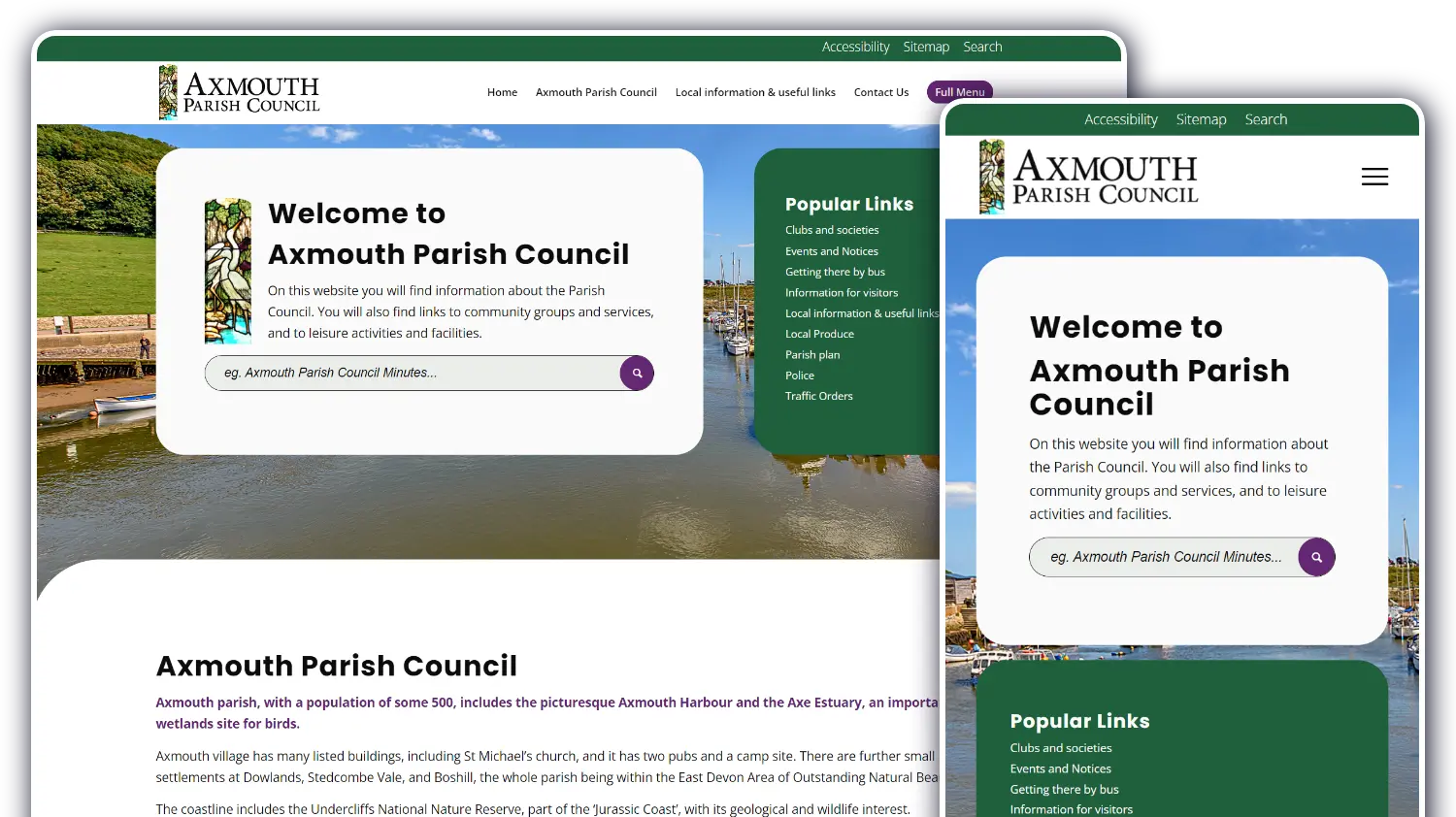The image size is (1456, 817).
Task: Open the Traffic Orders popular link
Action: (818, 396)
